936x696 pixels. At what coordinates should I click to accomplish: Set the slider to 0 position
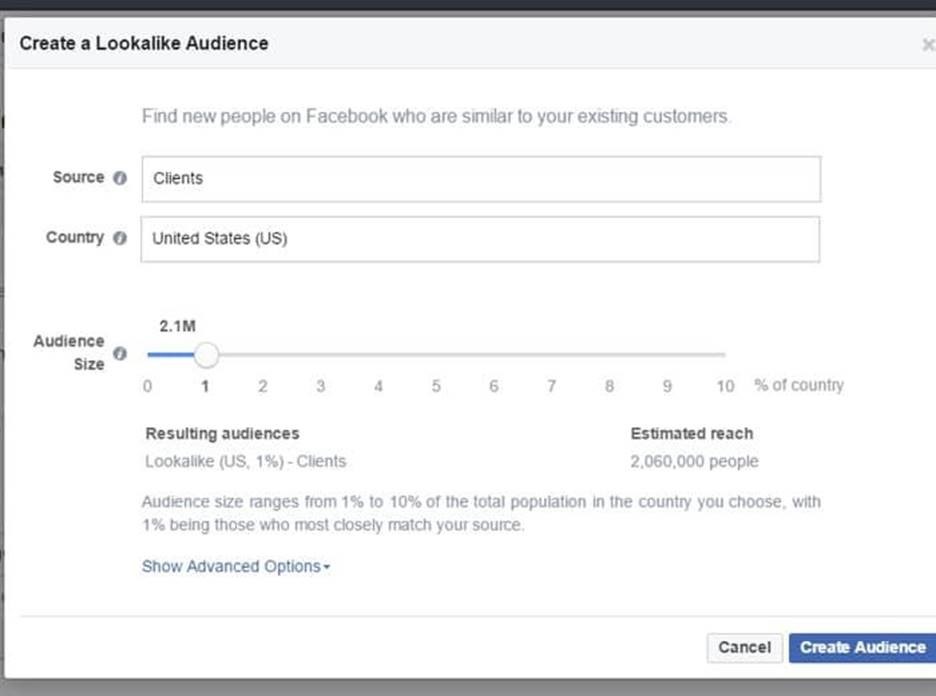click(x=148, y=355)
